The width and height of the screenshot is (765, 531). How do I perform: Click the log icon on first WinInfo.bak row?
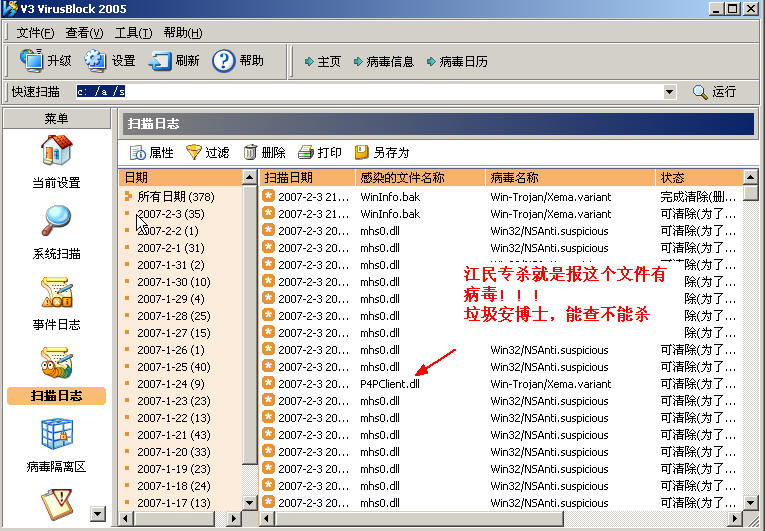(x=268, y=196)
